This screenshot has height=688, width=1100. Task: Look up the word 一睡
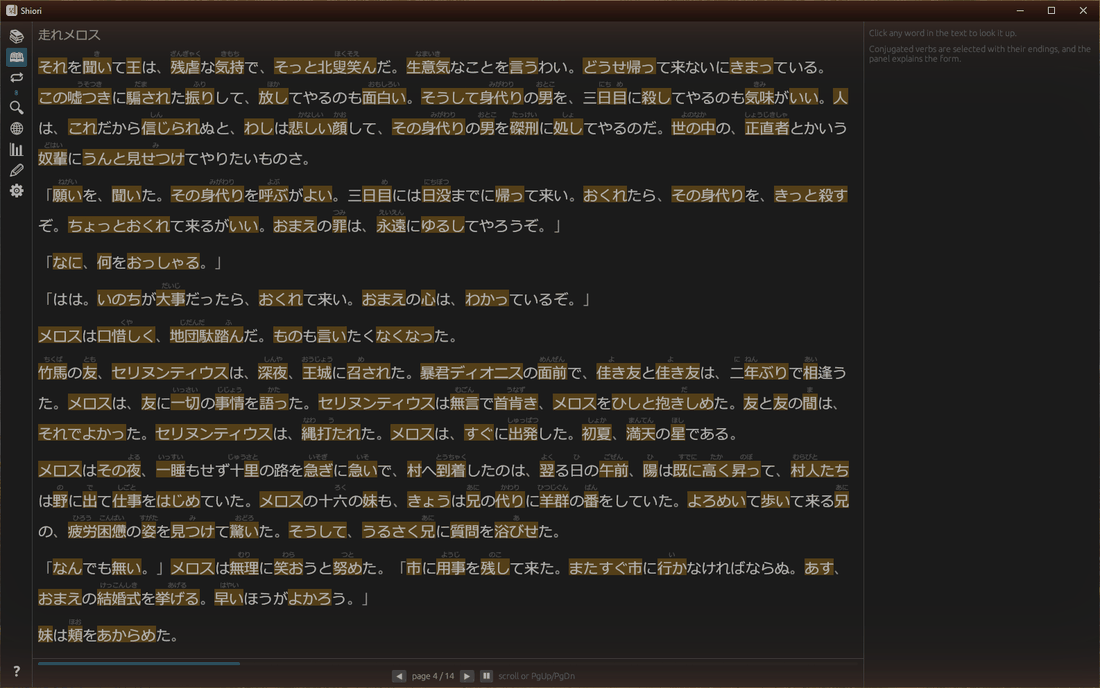pos(170,470)
